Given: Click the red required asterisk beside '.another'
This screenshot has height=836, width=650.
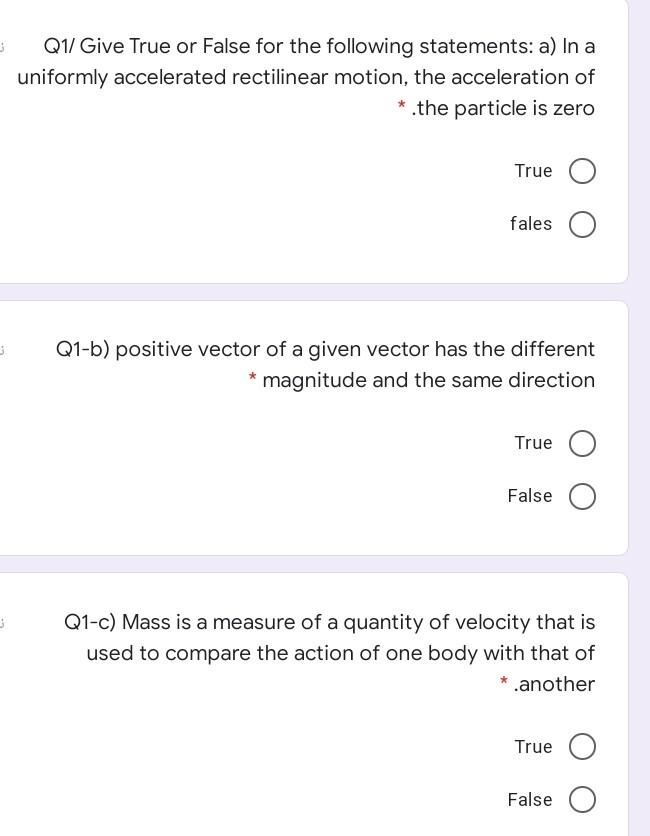Looking at the screenshot, I should pyautogui.click(x=503, y=681).
